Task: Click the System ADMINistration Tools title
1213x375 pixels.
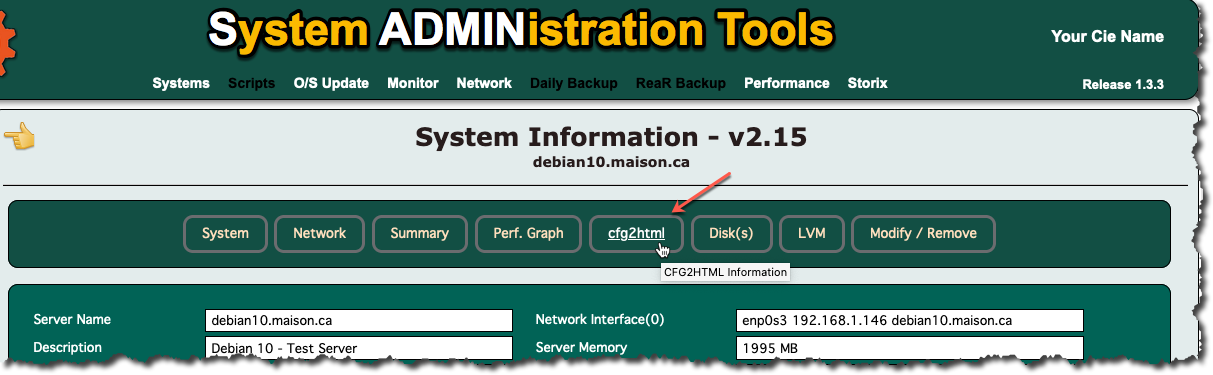Action: (x=520, y=31)
